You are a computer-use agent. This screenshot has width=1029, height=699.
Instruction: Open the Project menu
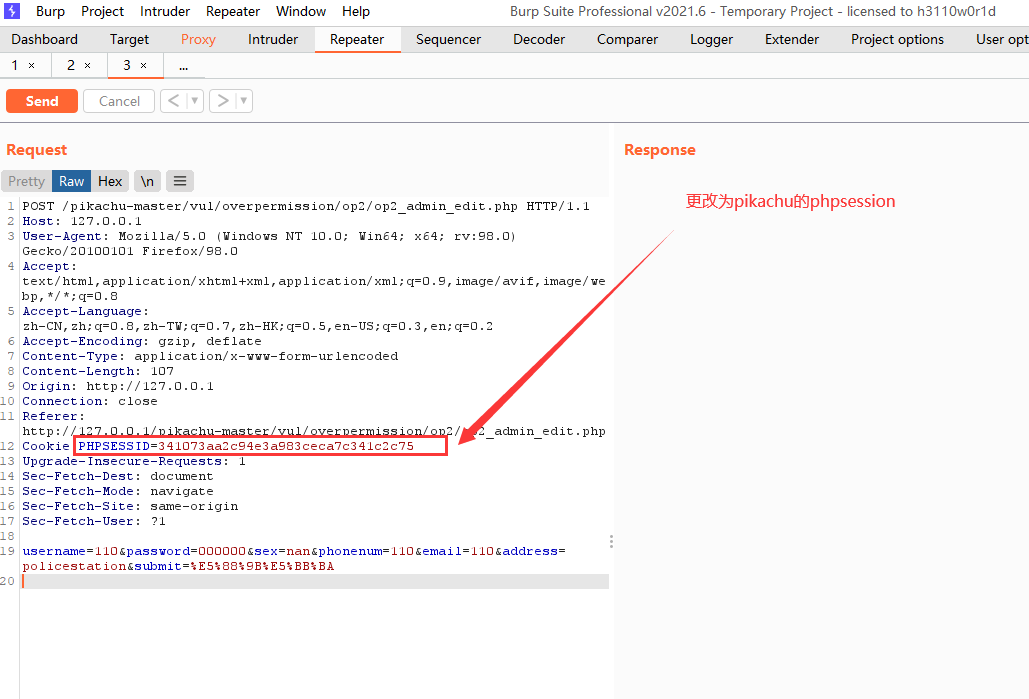[102, 11]
